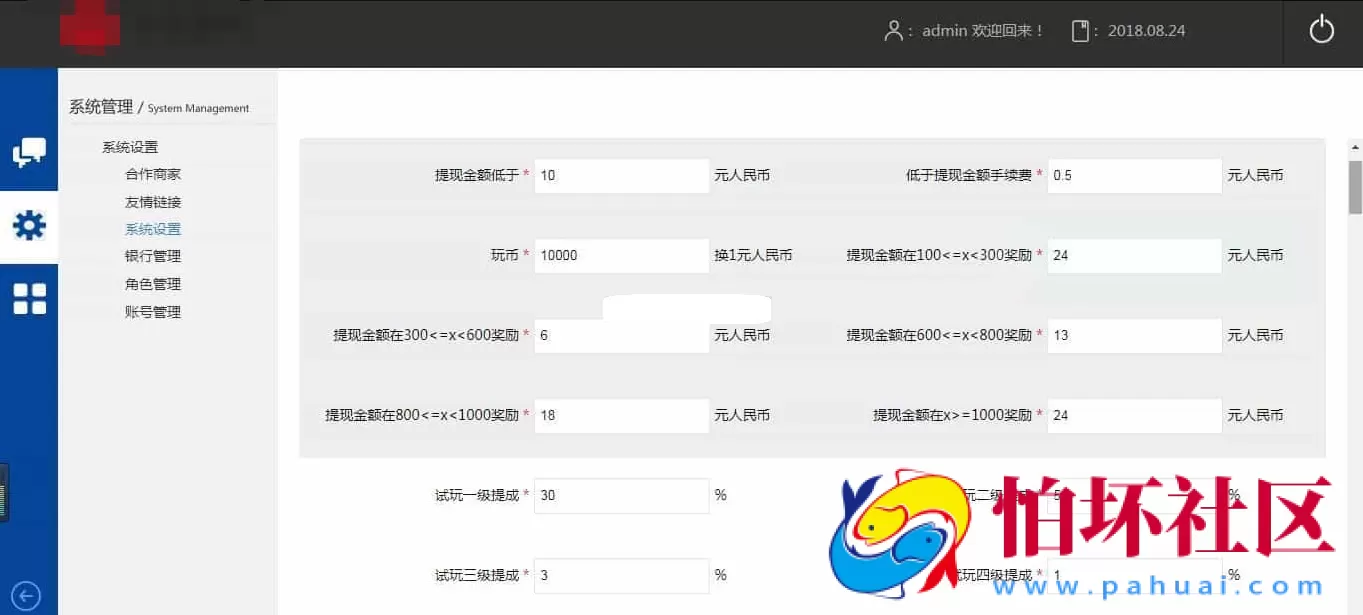Open 合作商家 in the sidebar menu
This screenshot has width=1363, height=615.
(x=153, y=173)
